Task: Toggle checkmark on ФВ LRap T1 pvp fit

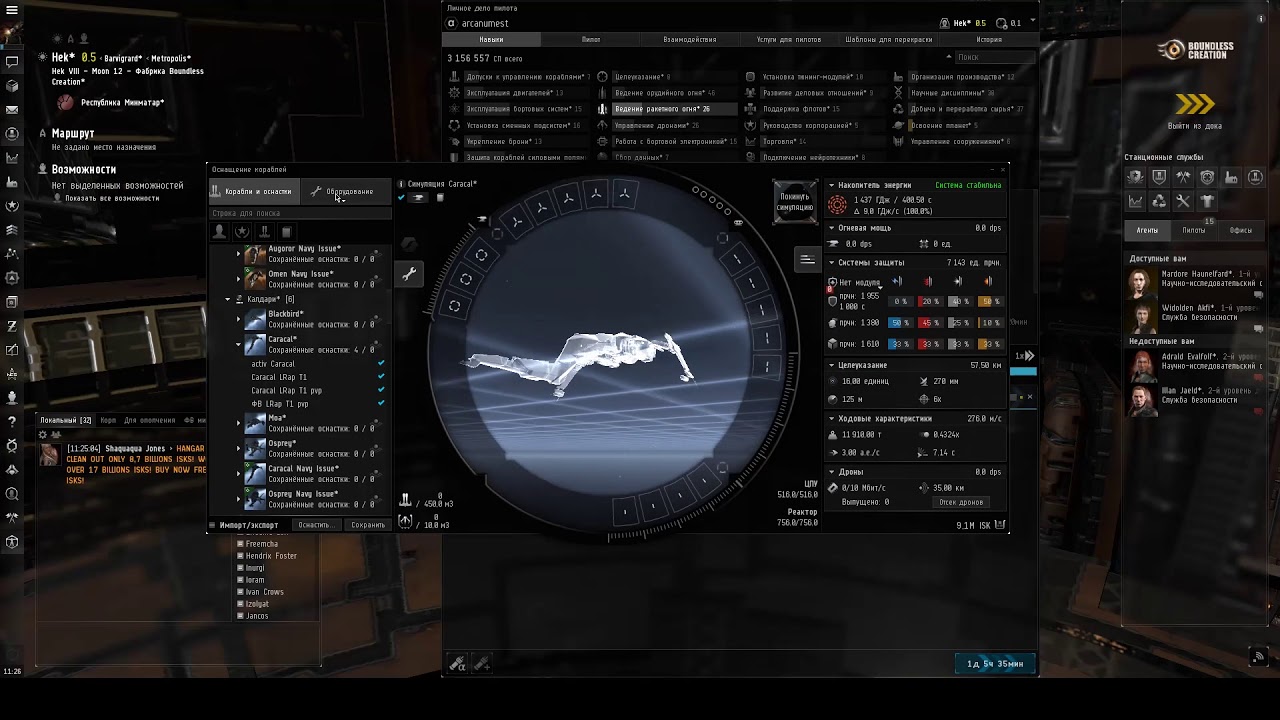Action: [381, 403]
